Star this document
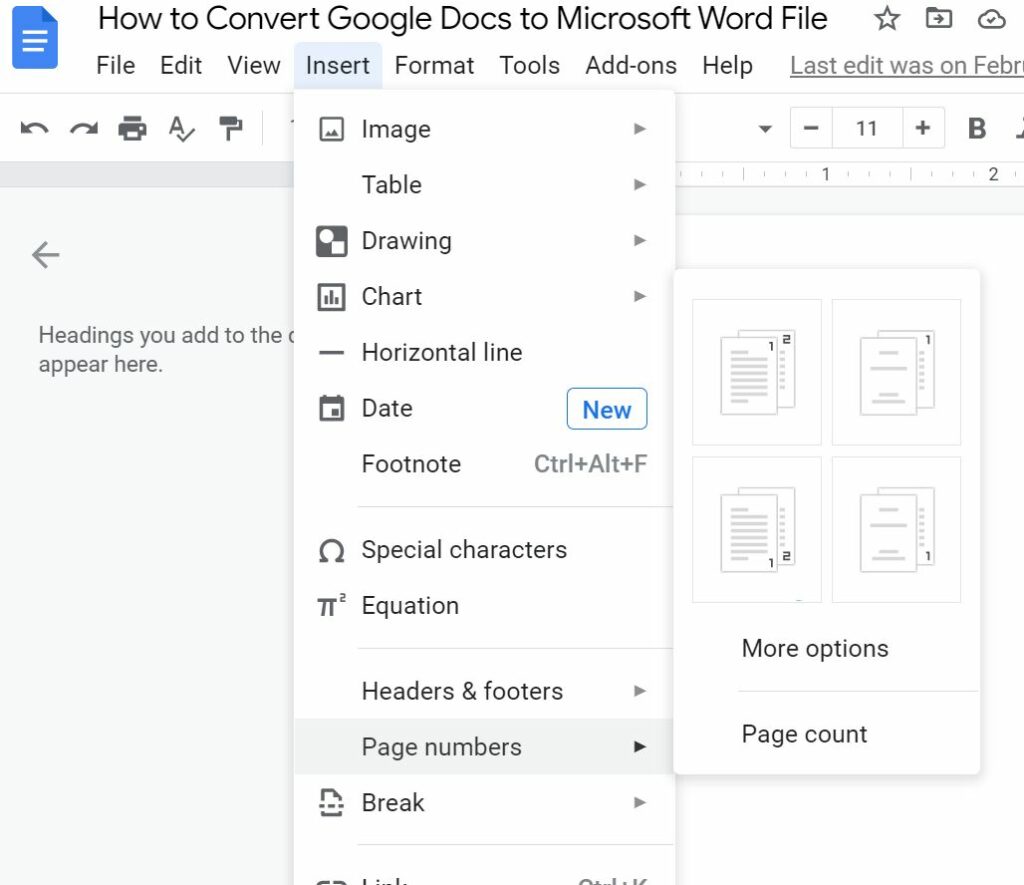1024x885 pixels. tap(886, 18)
